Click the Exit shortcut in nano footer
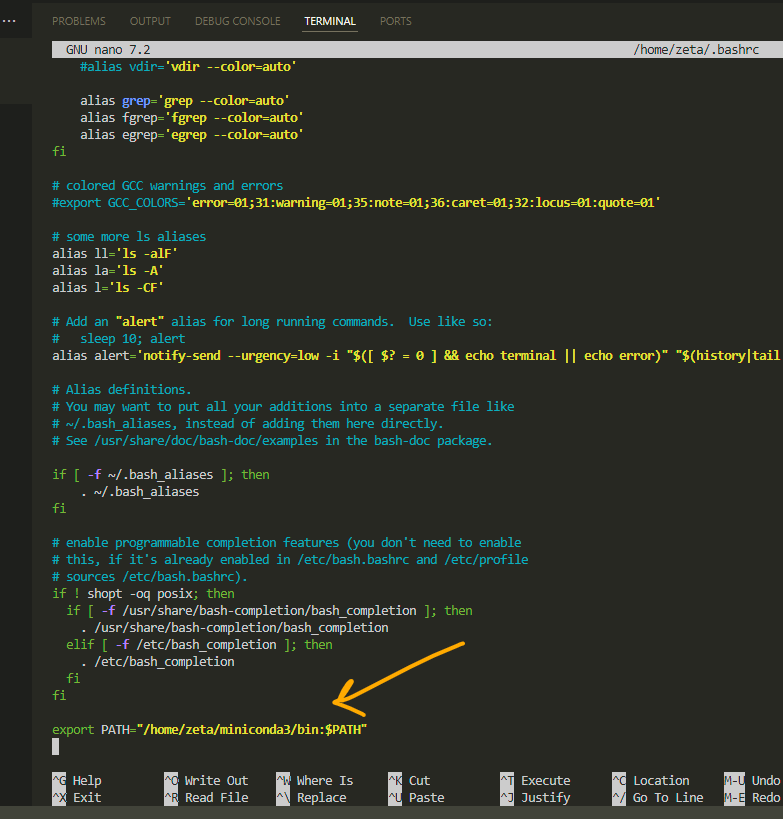This screenshot has width=783, height=819. (87, 798)
